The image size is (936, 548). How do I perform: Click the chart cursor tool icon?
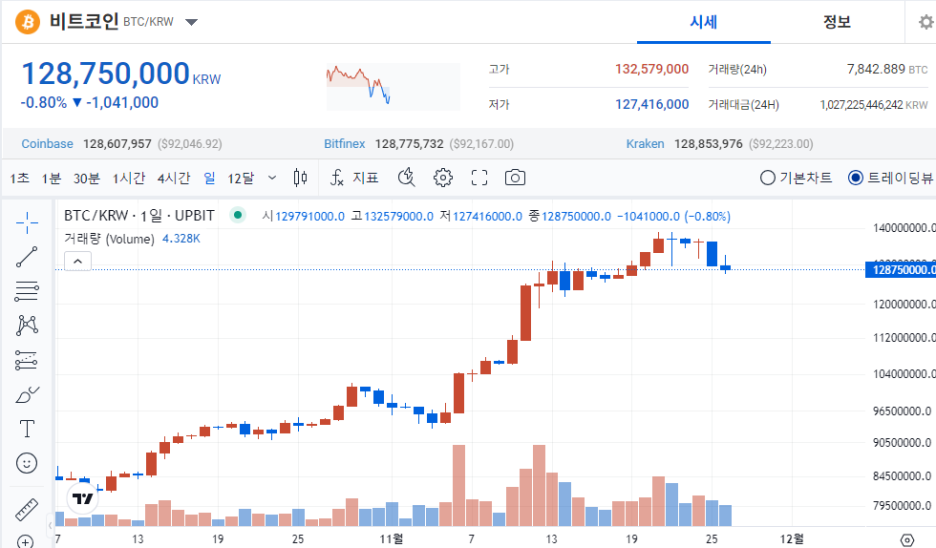[407, 177]
